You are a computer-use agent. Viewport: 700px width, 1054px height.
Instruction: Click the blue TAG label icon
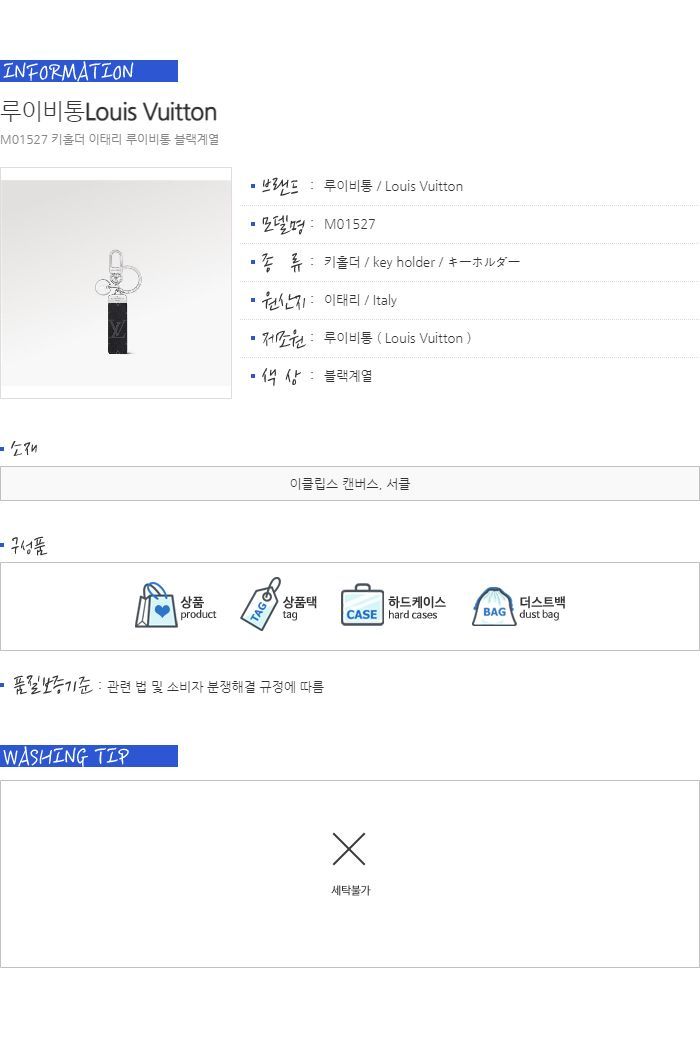tap(260, 604)
